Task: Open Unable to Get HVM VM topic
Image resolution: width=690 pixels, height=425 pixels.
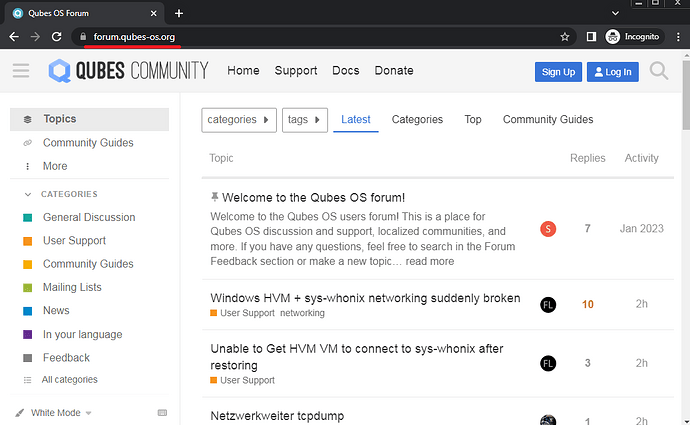Action: click(x=357, y=357)
